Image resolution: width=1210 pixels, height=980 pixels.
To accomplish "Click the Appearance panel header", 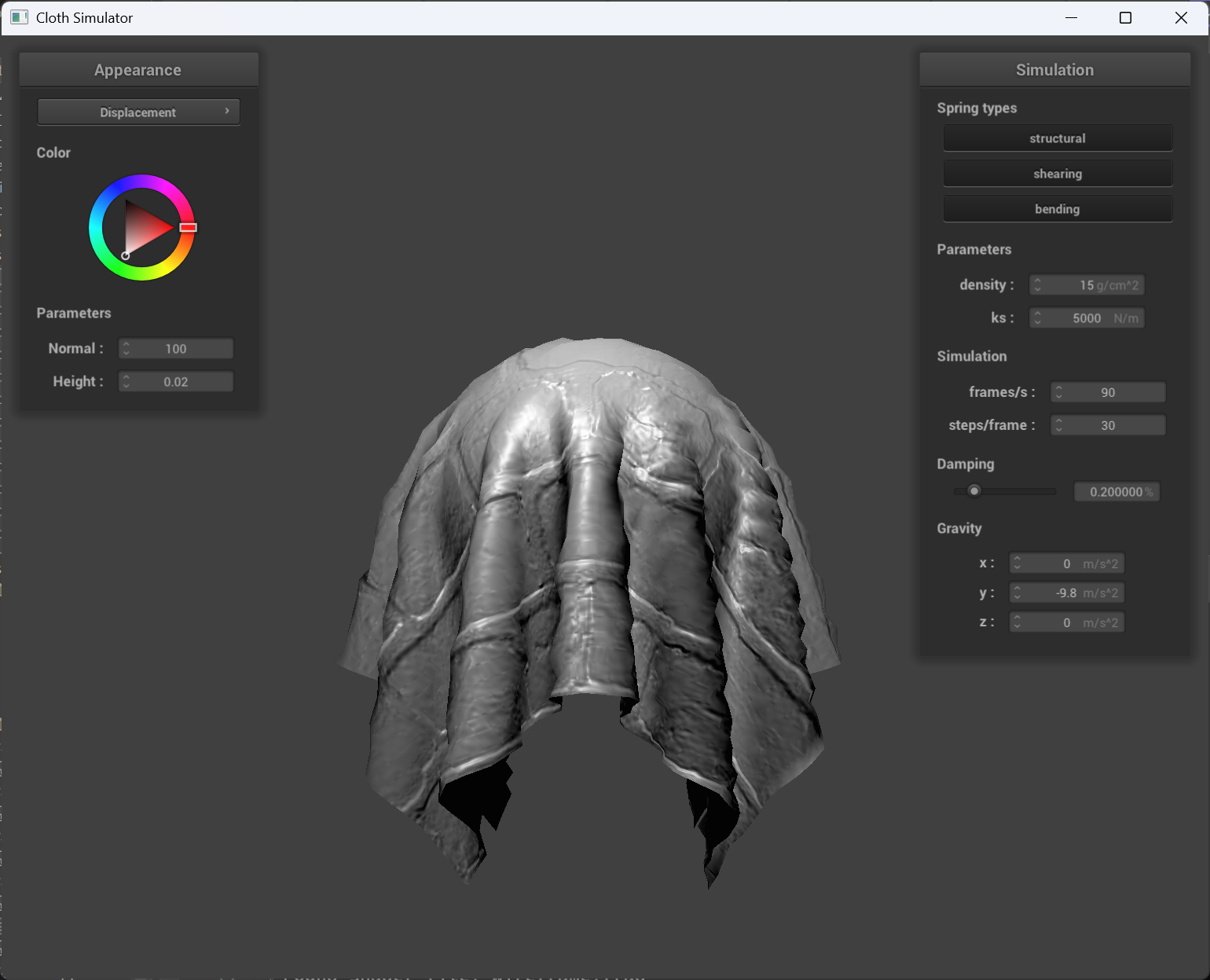I will coord(138,70).
